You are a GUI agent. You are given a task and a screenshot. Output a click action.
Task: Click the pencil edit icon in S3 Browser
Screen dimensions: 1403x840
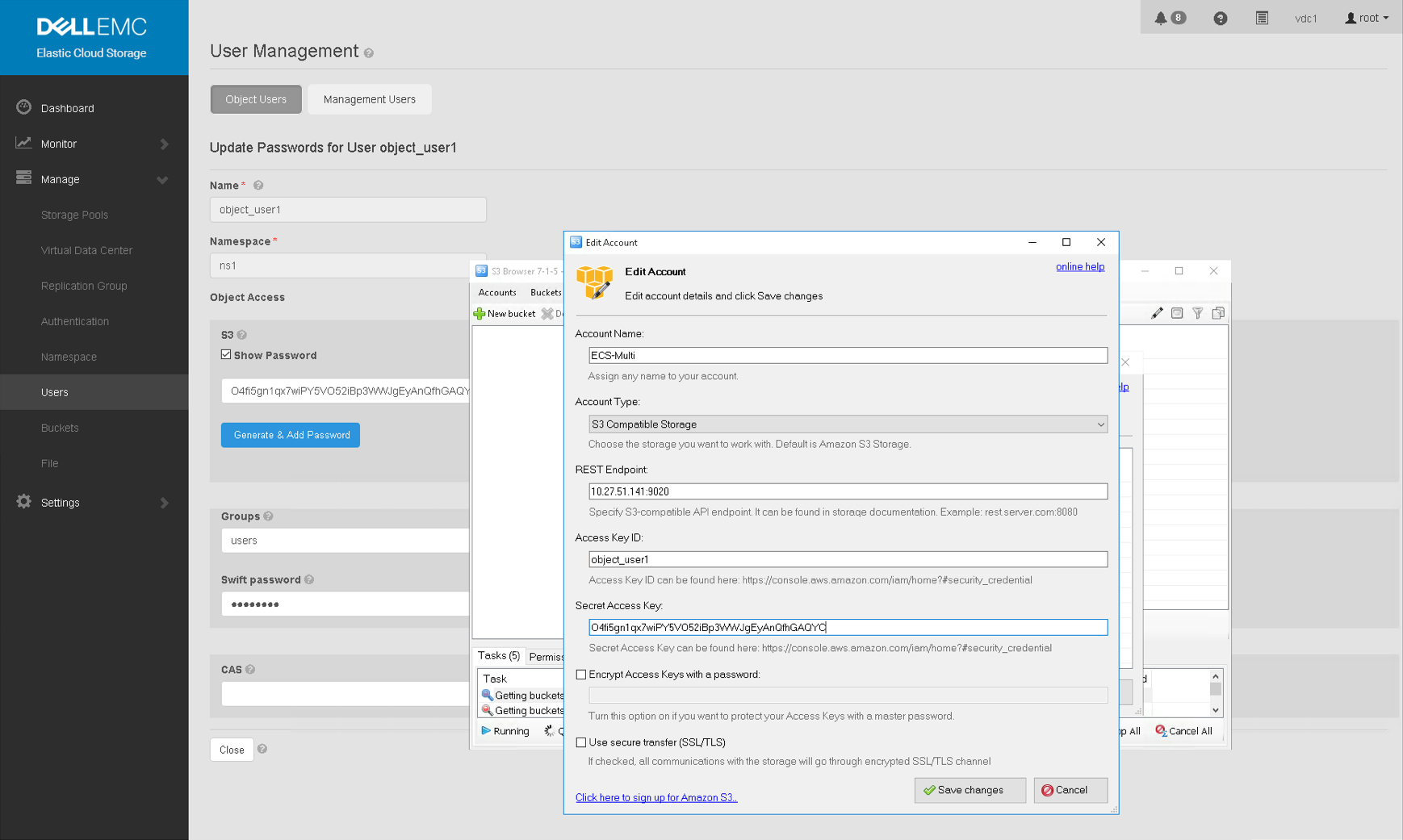coord(1157,313)
